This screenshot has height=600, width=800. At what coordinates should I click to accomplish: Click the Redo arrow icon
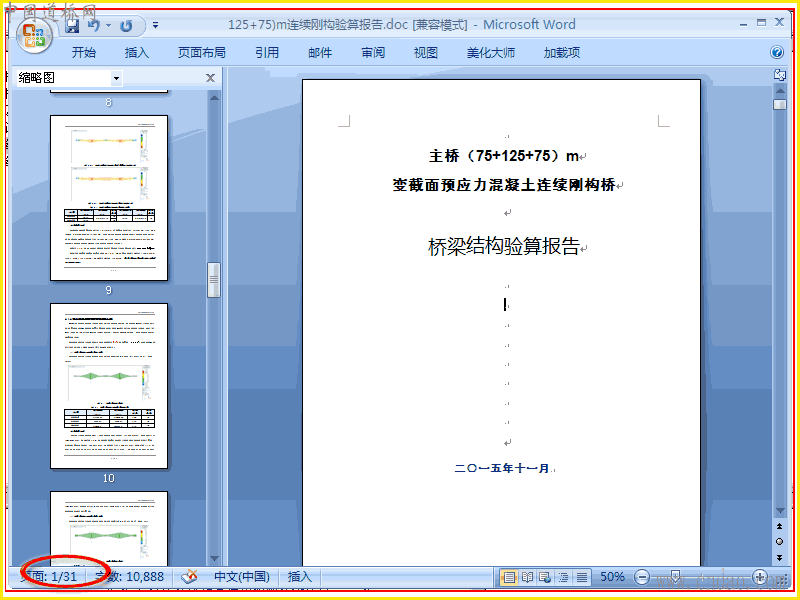[126, 26]
